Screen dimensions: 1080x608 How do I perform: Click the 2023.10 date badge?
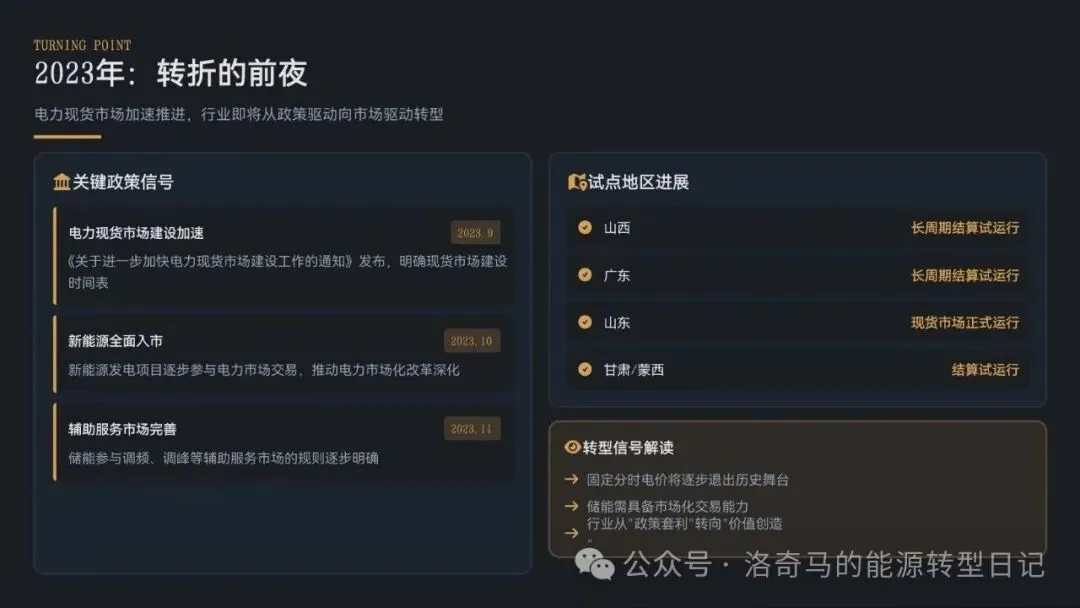(x=471, y=341)
